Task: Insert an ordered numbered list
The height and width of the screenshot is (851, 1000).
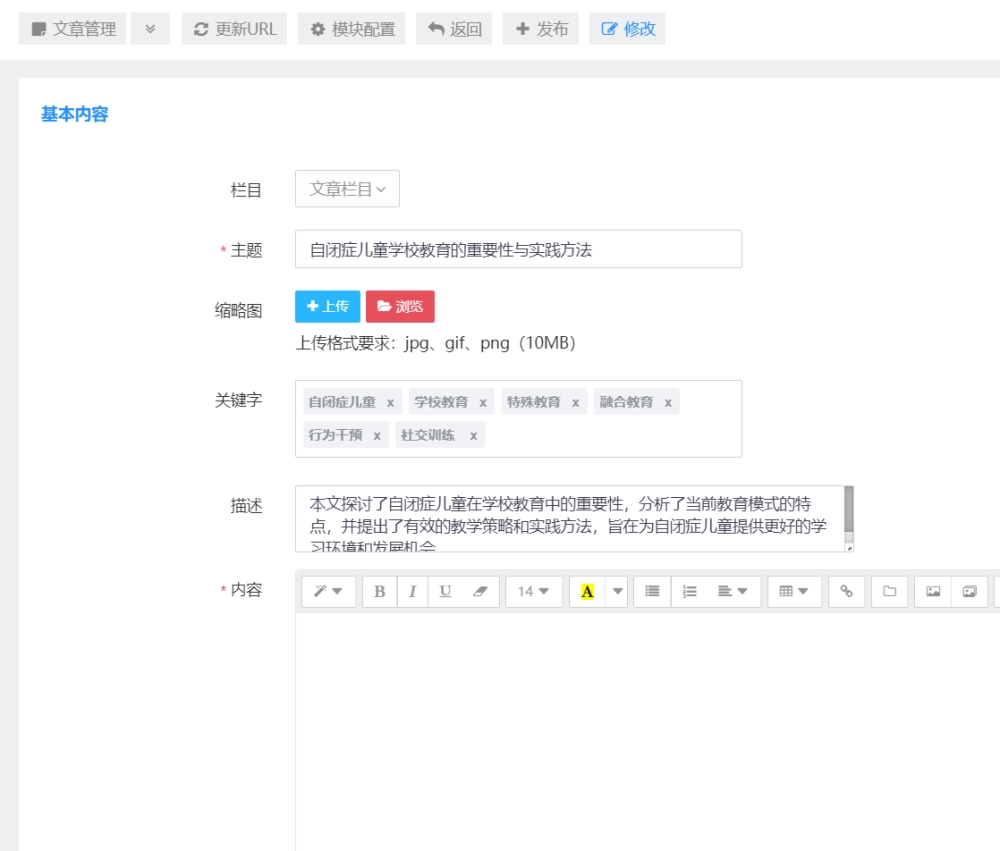Action: point(689,591)
